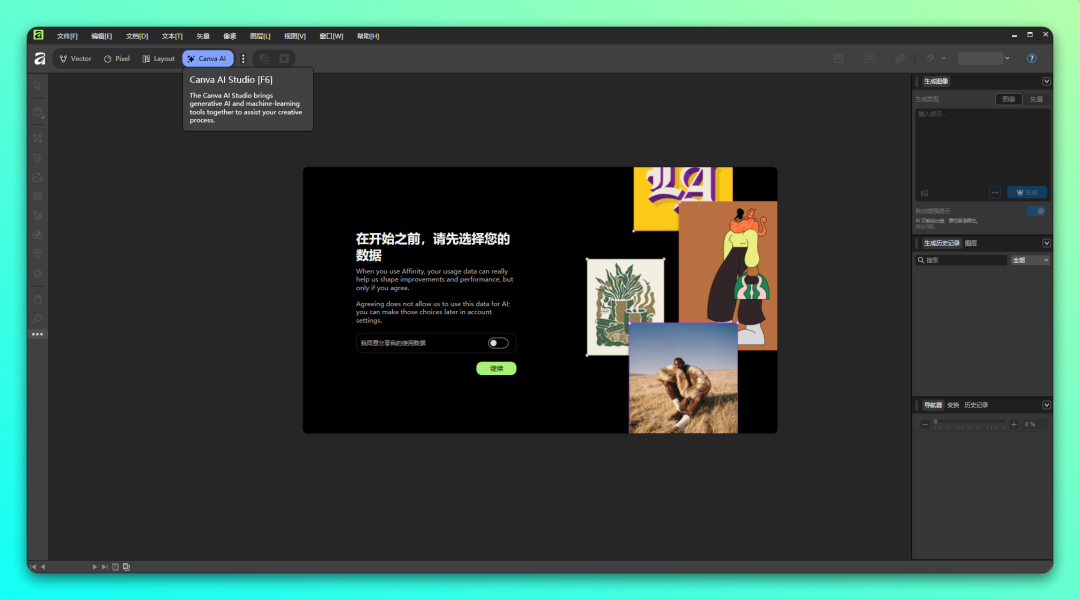
Task: Collapse the 生成图像 panel
Action: (x=1047, y=80)
